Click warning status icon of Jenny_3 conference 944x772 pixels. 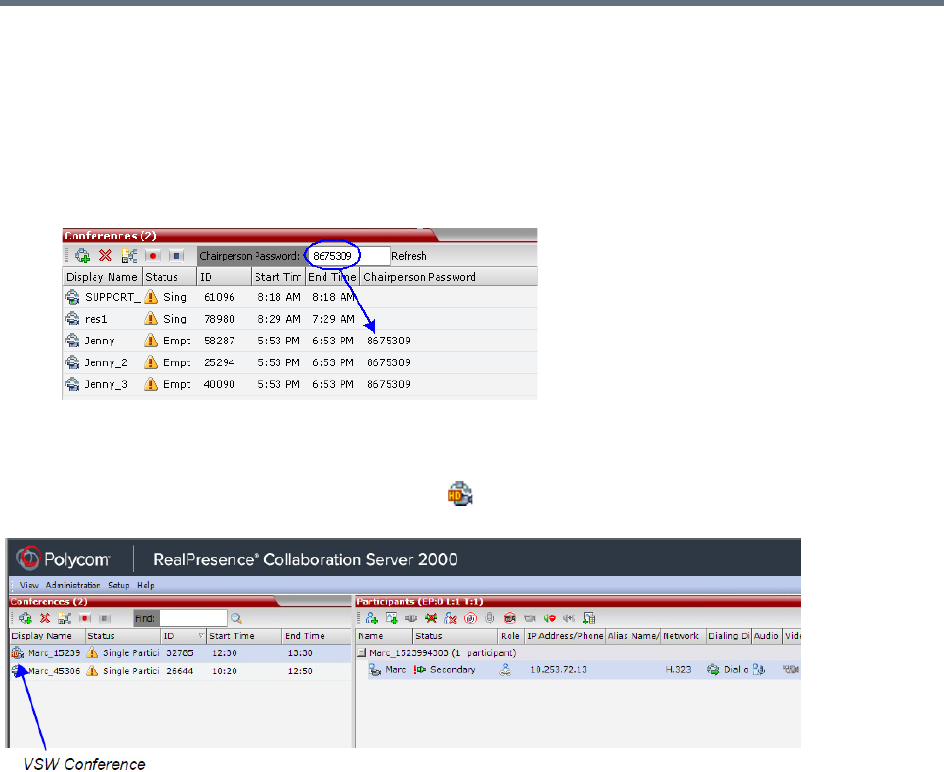coord(151,384)
